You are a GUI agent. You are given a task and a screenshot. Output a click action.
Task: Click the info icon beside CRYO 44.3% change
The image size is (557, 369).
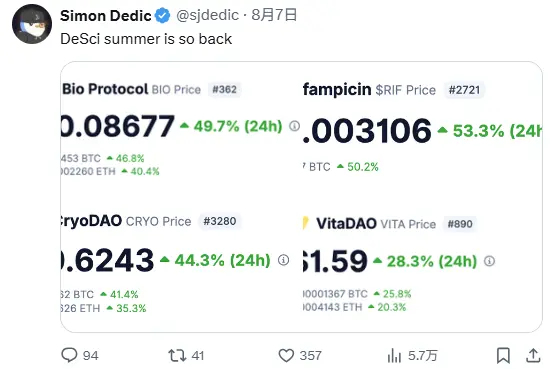[x=283, y=260]
